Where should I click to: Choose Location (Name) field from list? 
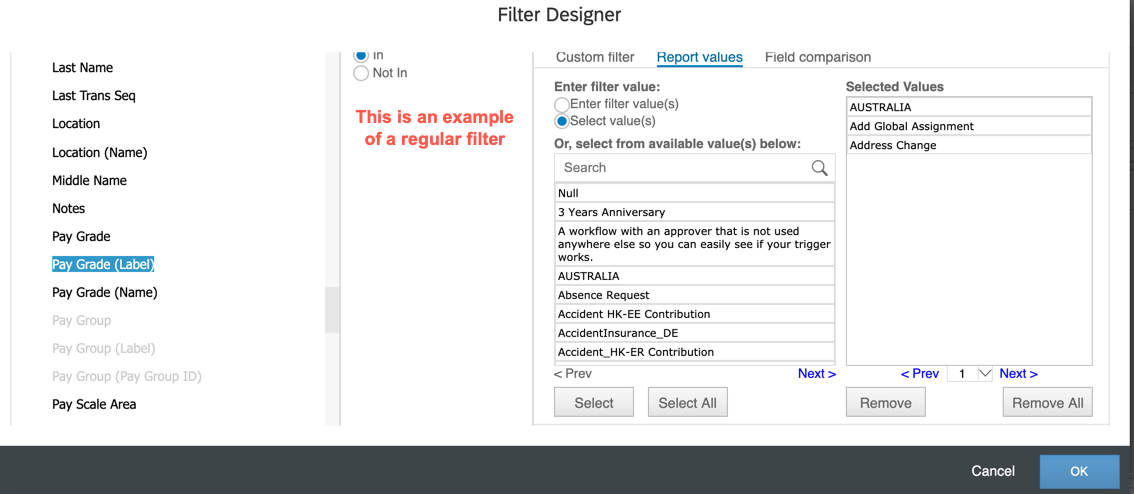pos(100,153)
